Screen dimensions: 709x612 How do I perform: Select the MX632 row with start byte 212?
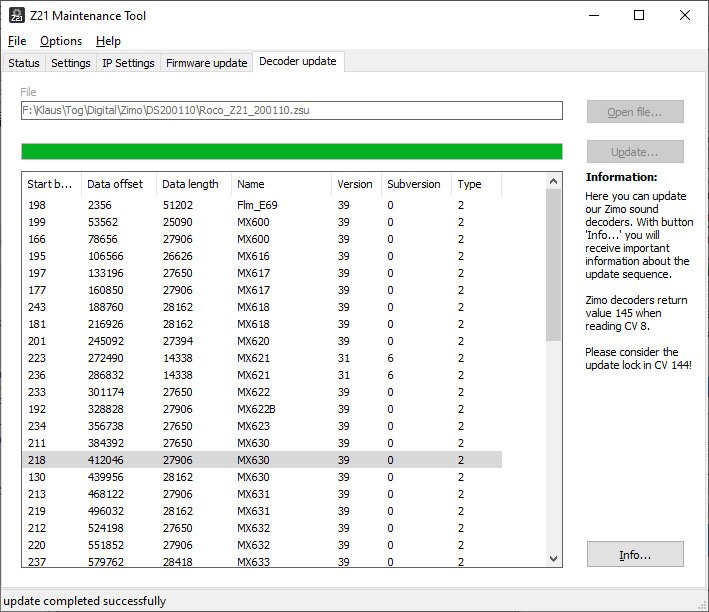click(x=262, y=528)
